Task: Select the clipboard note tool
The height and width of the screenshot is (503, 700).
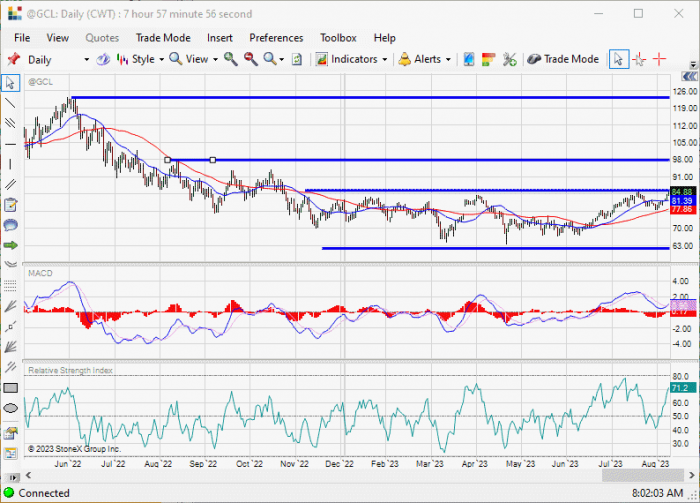Action: [x=10, y=205]
